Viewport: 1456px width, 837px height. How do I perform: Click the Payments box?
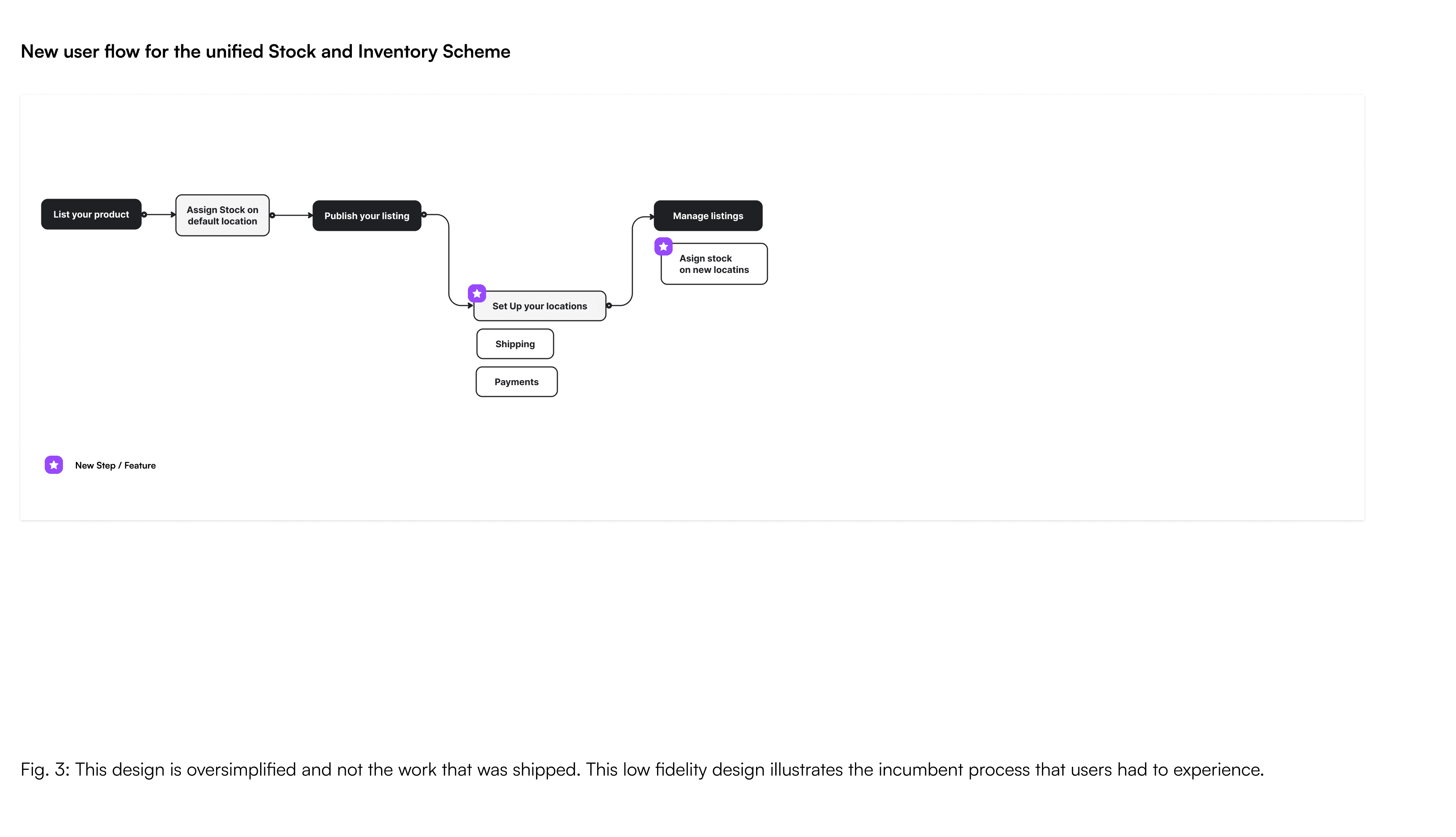pos(516,382)
